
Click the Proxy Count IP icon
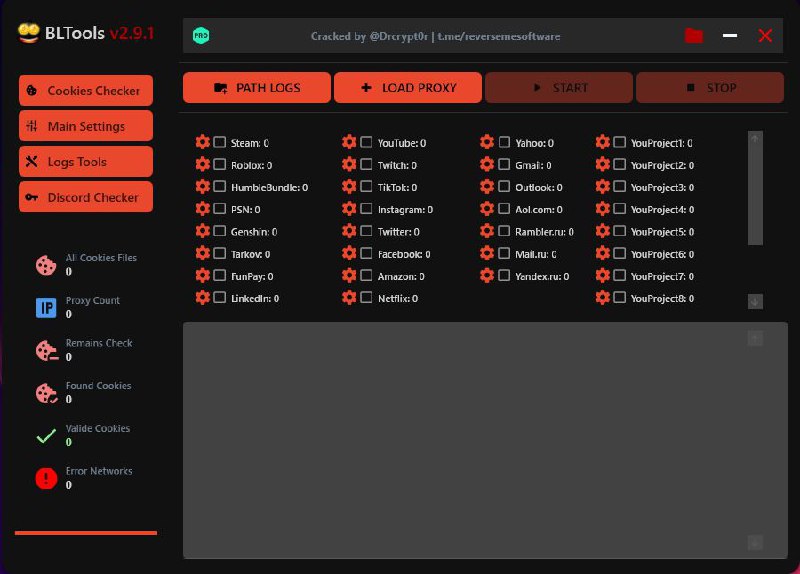46,308
